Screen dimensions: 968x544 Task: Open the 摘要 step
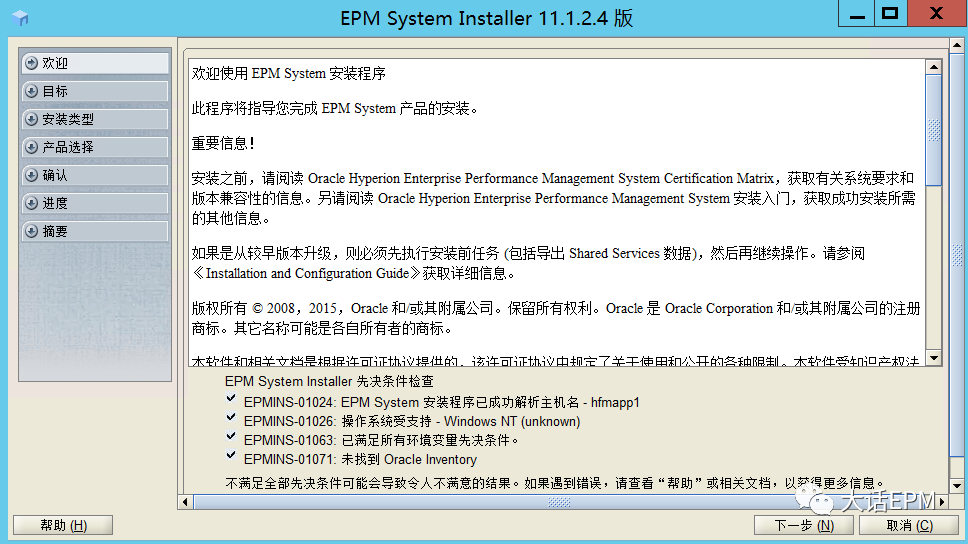(x=95, y=232)
